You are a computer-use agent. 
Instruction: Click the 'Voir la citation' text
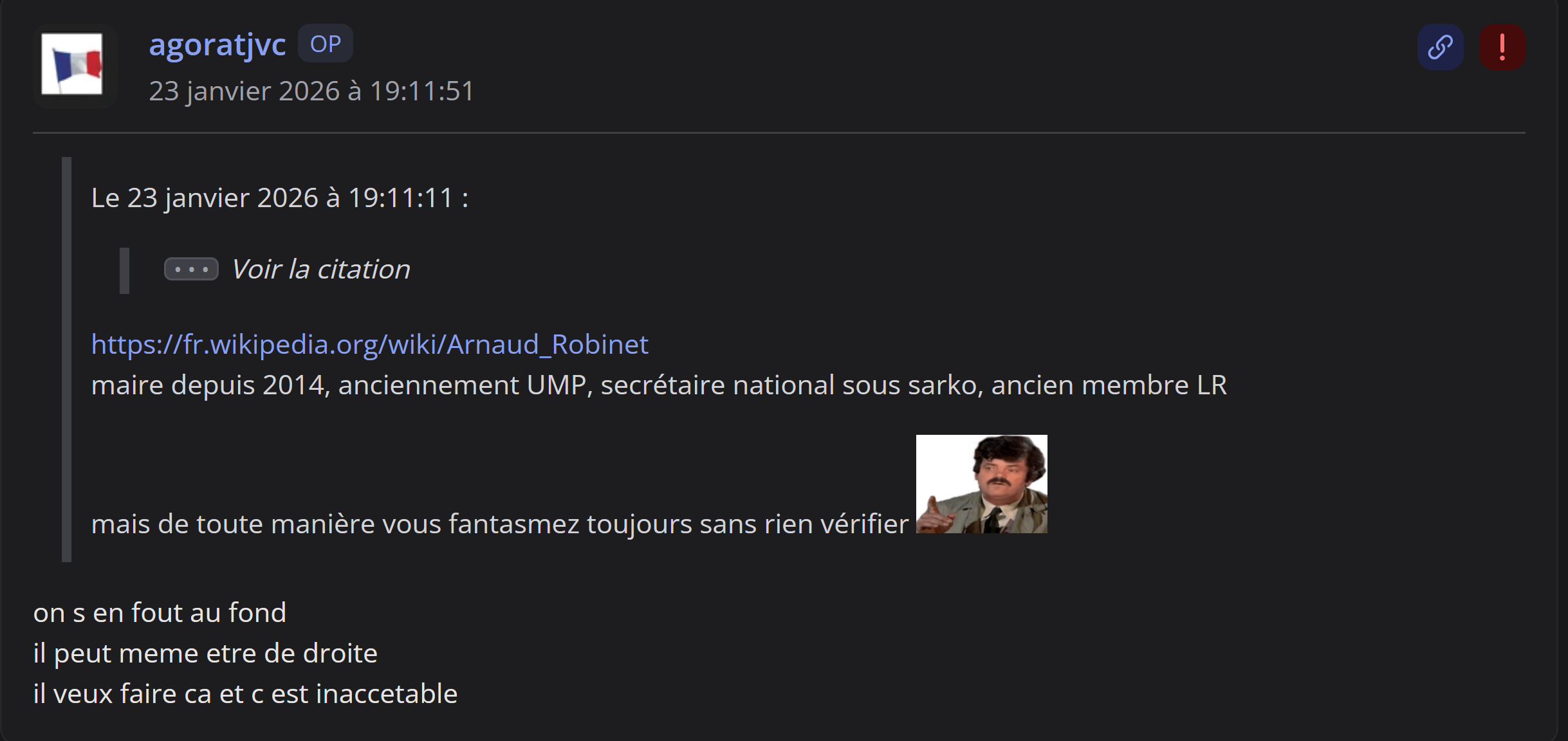click(x=320, y=269)
